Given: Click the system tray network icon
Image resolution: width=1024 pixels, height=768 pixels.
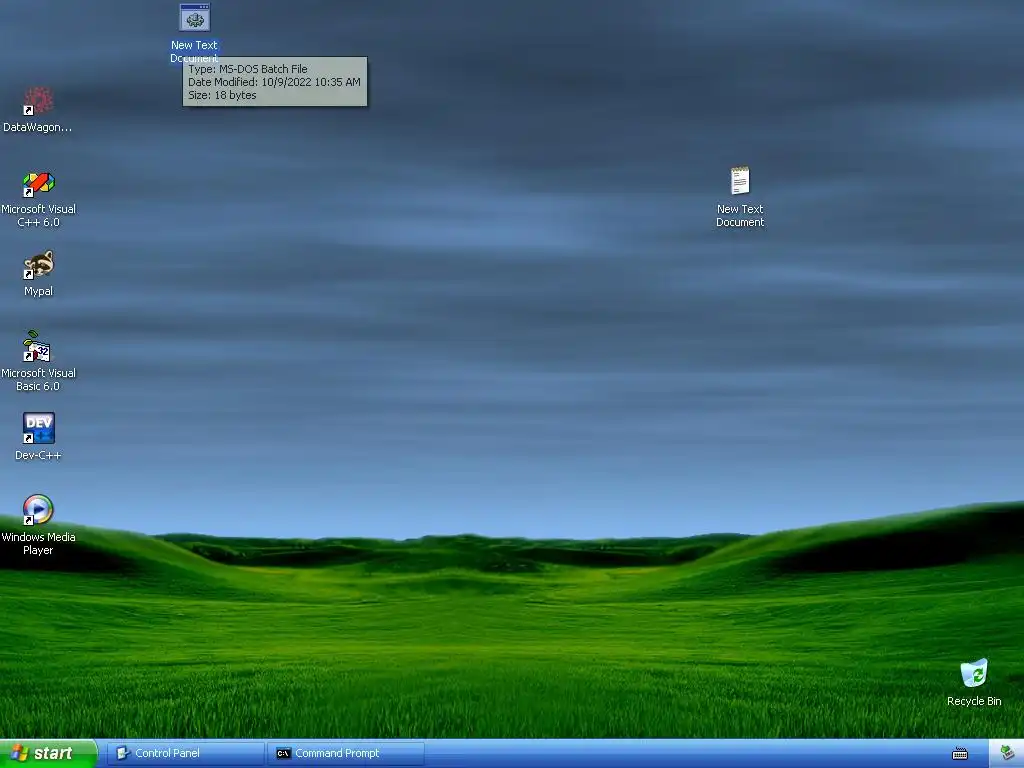Looking at the screenshot, I should point(1007,753).
